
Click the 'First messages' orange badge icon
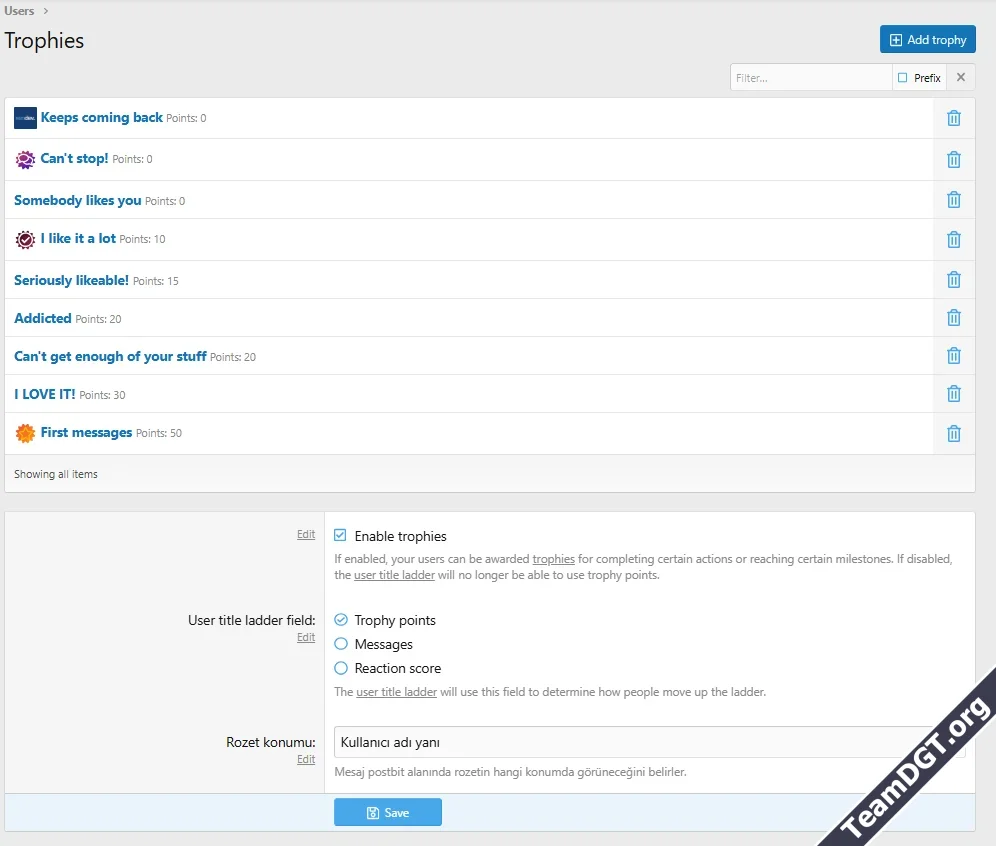[x=25, y=434]
